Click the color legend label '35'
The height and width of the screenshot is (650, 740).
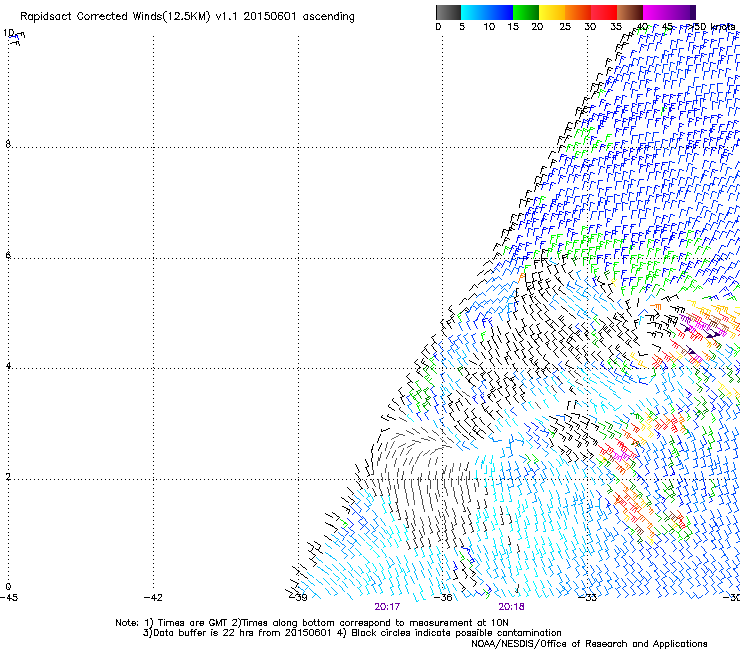coord(616,27)
